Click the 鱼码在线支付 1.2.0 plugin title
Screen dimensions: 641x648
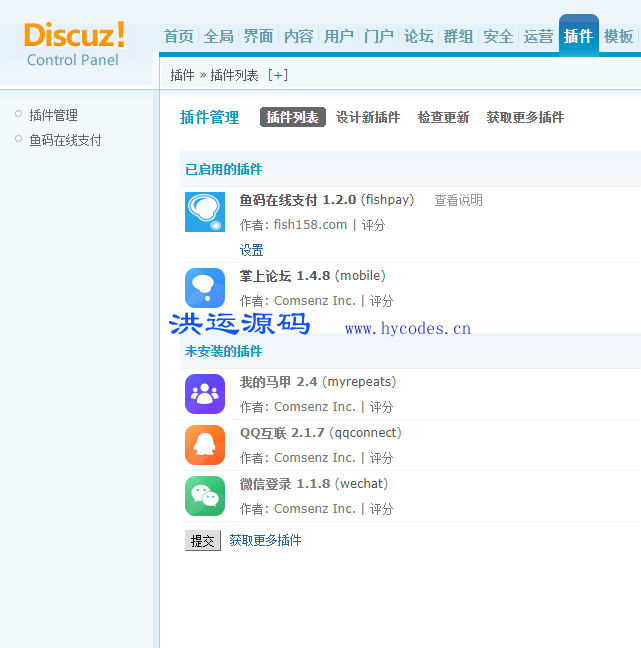coord(298,200)
